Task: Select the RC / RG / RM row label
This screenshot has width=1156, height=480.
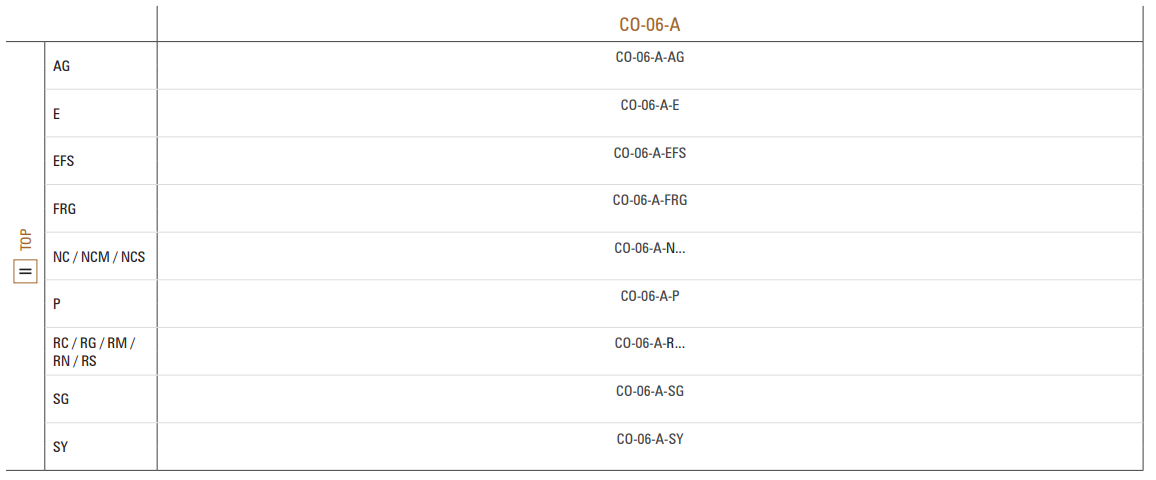Action: pos(94,352)
